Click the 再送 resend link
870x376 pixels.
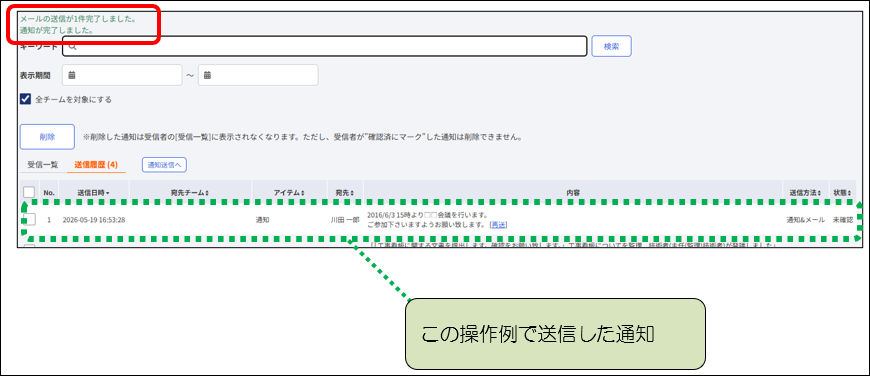[x=499, y=225]
